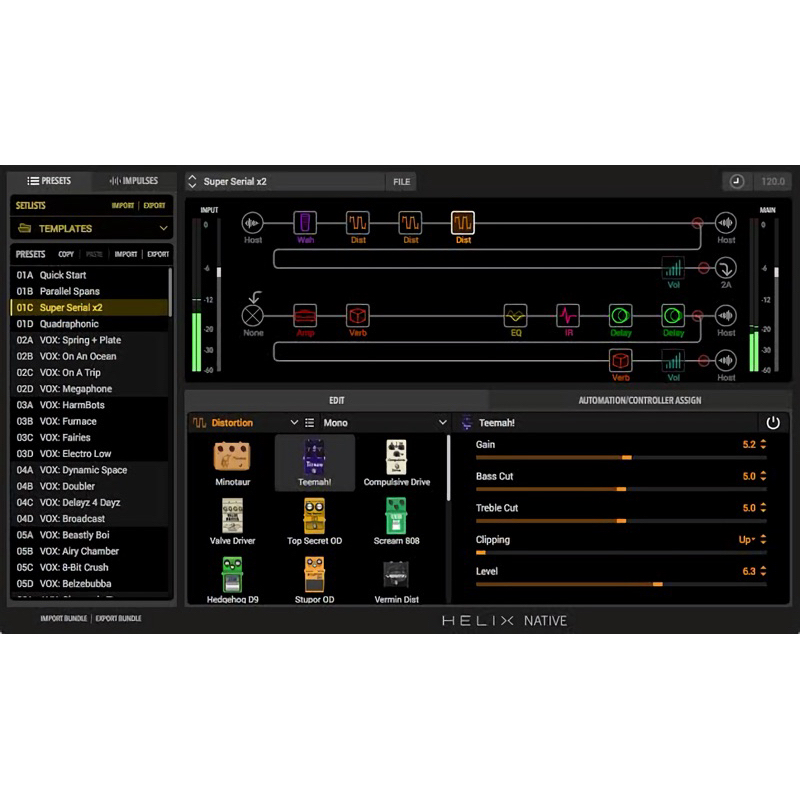Click IMPORT BUNDLE at the bottom

click(64, 618)
